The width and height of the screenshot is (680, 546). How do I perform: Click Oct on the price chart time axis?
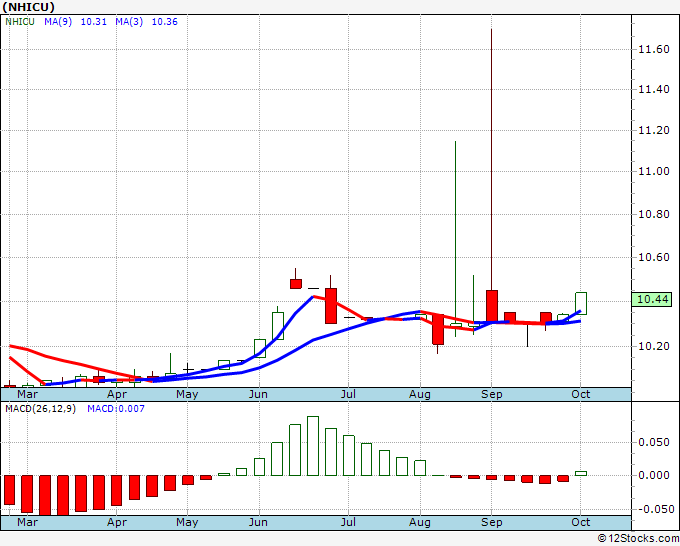click(581, 394)
